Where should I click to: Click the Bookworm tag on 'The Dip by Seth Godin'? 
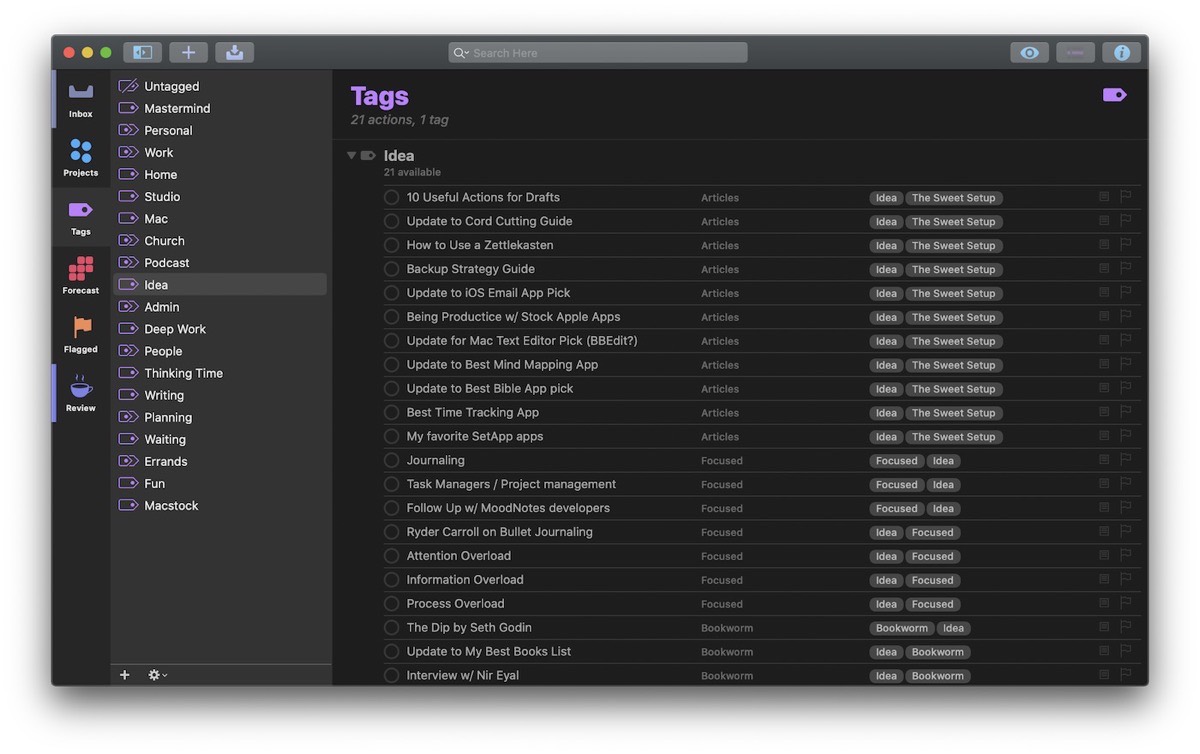click(902, 628)
